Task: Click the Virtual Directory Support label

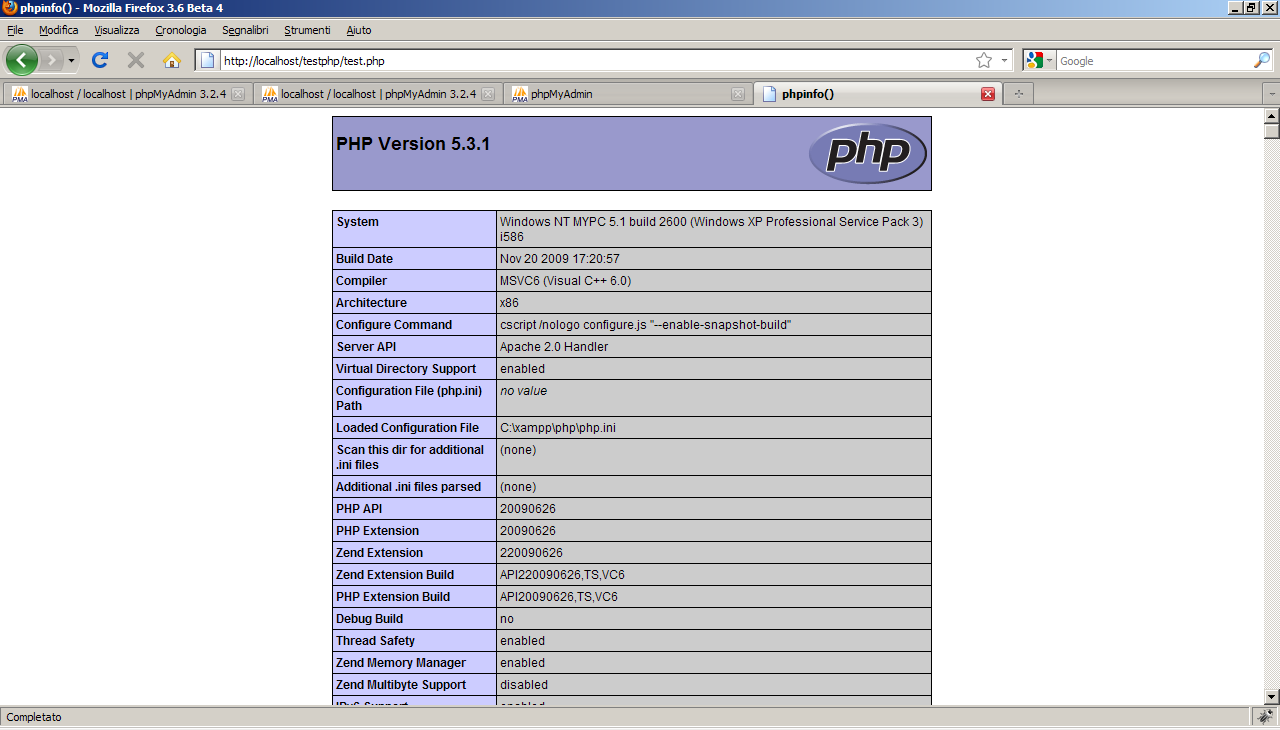Action: (406, 369)
